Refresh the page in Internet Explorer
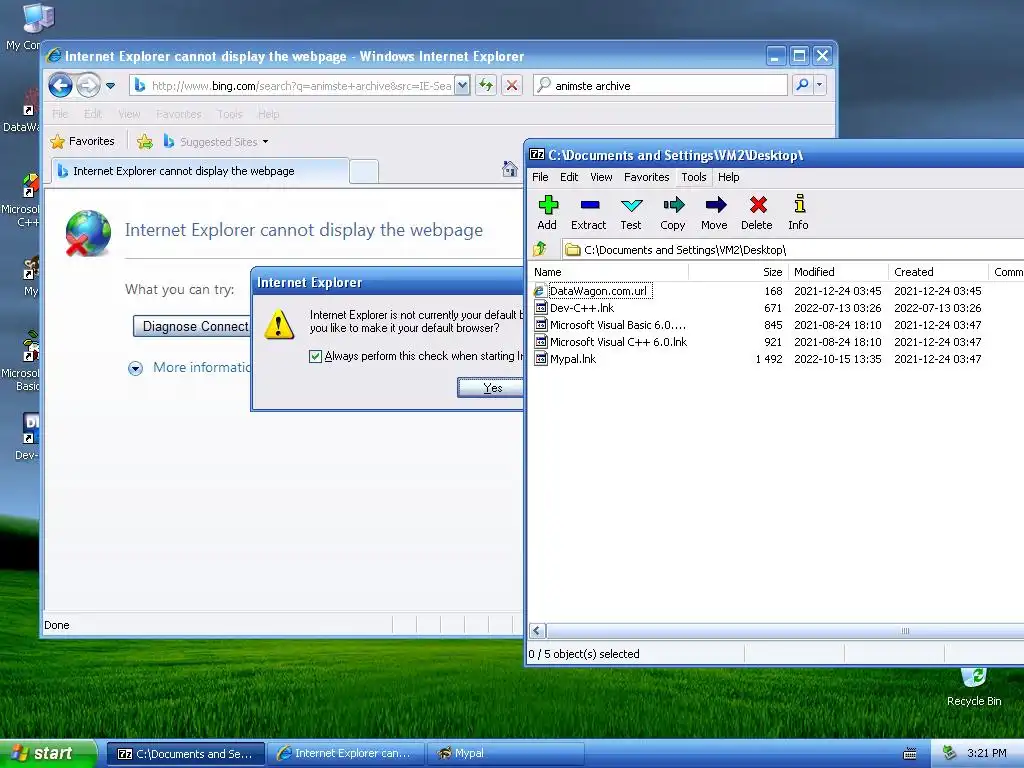Viewport: 1024px width, 768px height. pyautogui.click(x=486, y=85)
